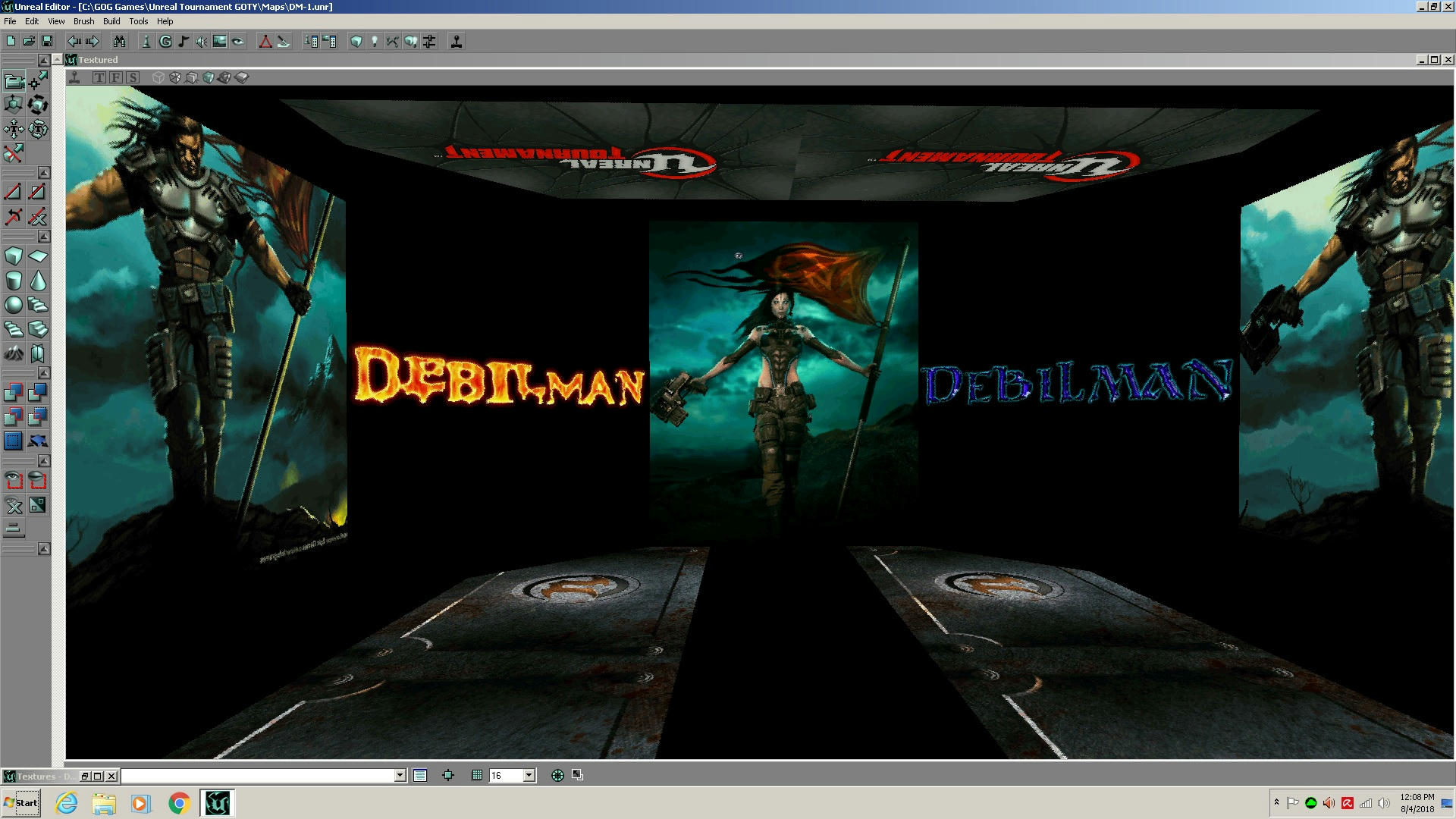Collapse the selection visibility group

pos(44,461)
